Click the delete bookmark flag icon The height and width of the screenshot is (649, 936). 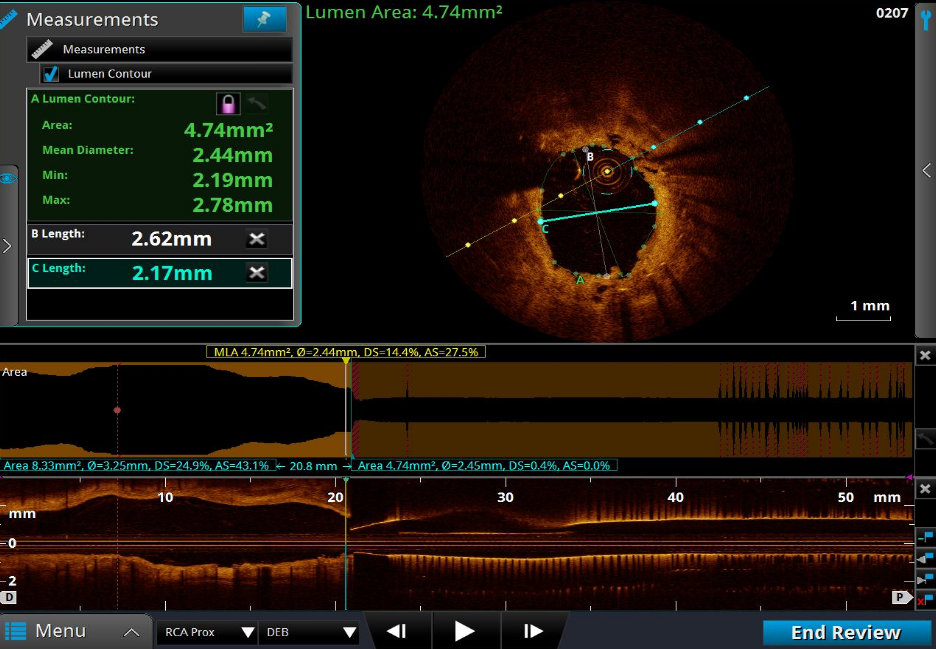925,598
